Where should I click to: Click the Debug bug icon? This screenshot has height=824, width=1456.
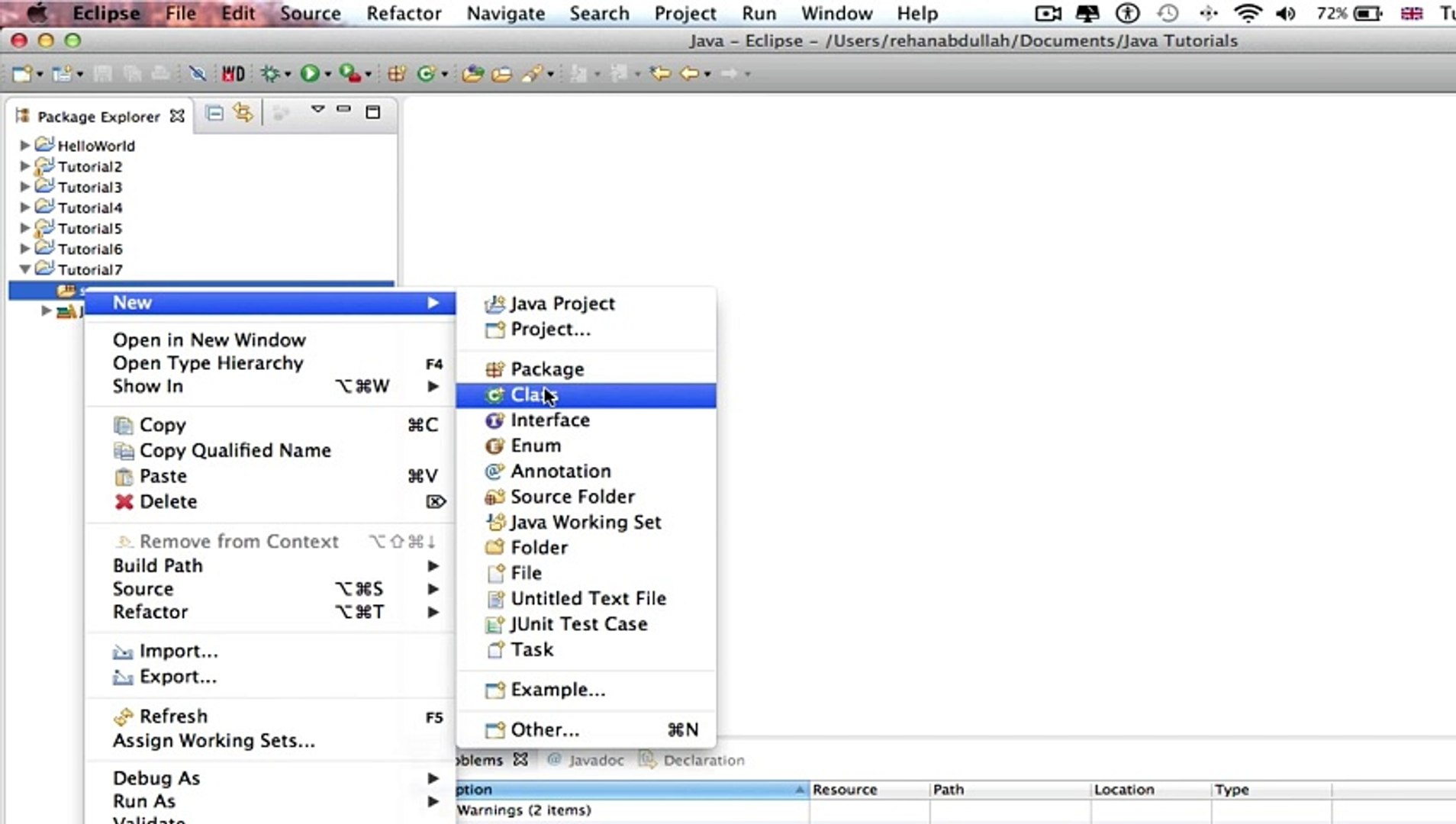click(x=270, y=74)
